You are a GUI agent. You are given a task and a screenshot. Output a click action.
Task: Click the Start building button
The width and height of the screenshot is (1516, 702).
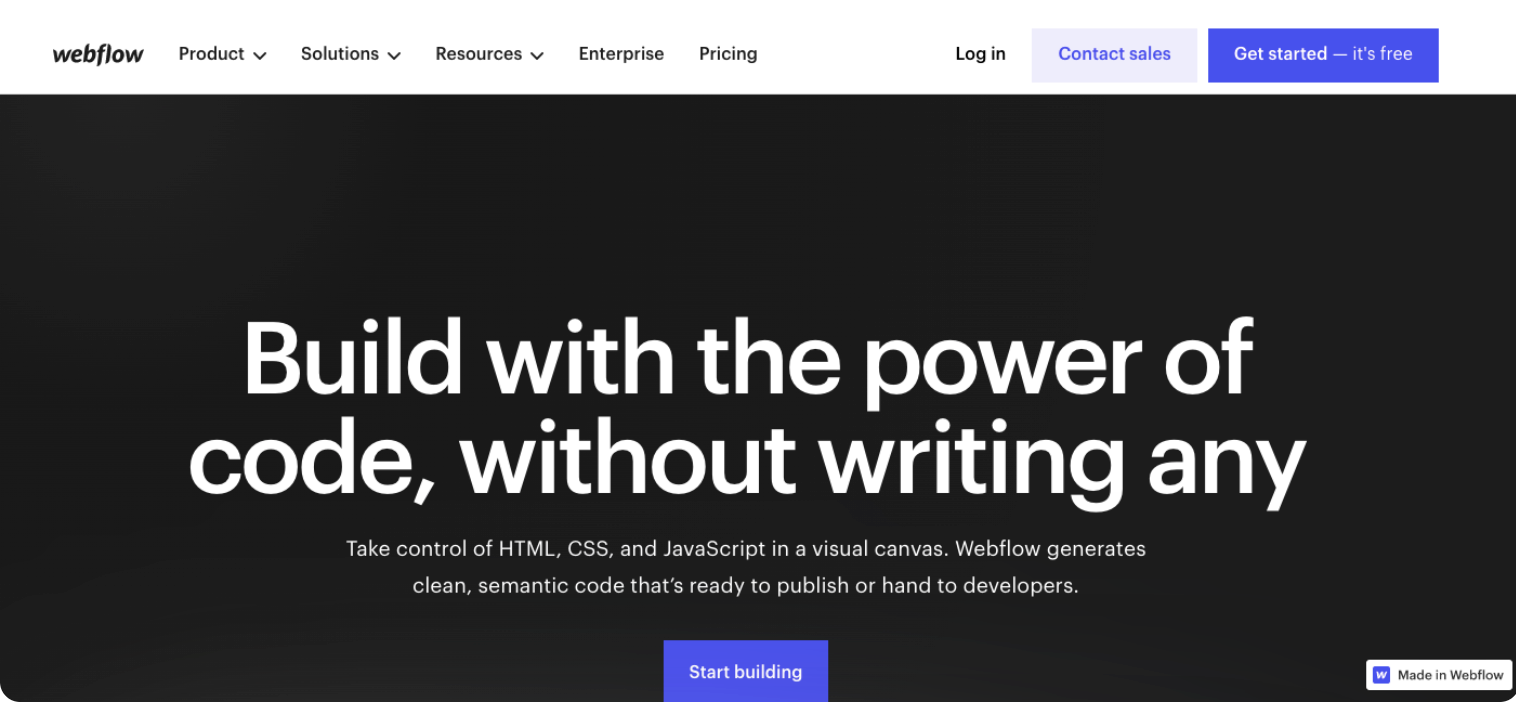(746, 671)
